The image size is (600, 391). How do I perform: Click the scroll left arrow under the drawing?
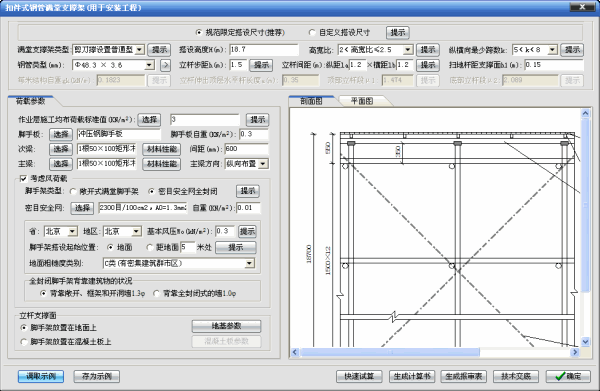[x=295, y=352]
